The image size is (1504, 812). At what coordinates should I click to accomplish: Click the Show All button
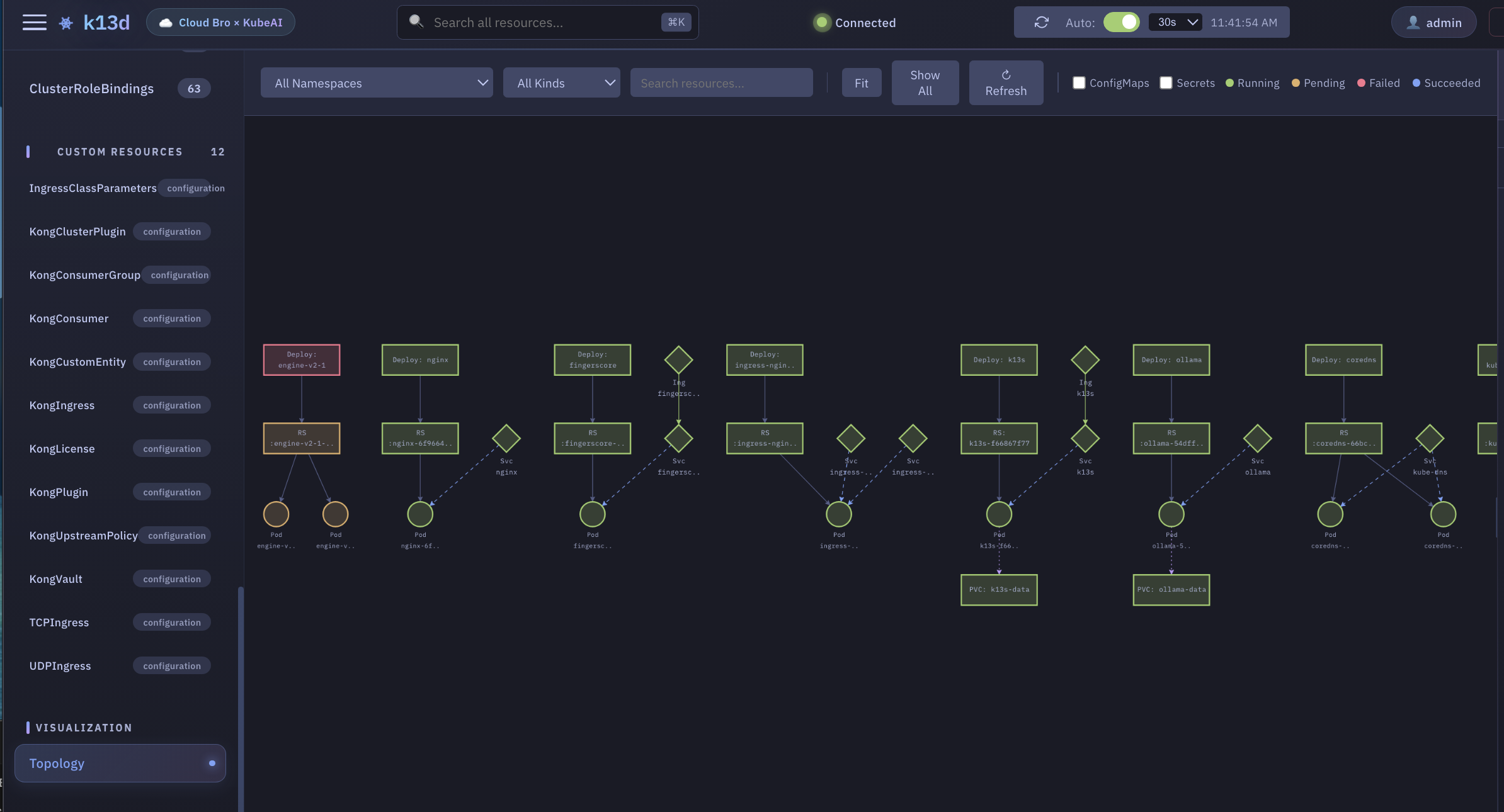pos(925,82)
